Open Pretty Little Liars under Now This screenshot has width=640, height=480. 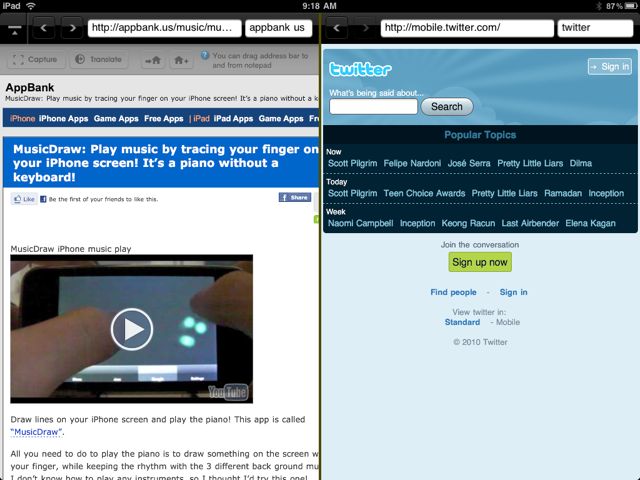coord(530,163)
